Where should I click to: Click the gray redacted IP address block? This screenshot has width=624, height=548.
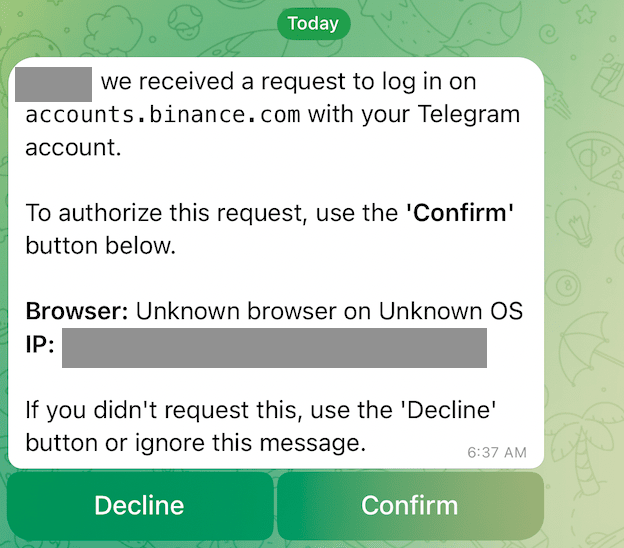tap(274, 348)
